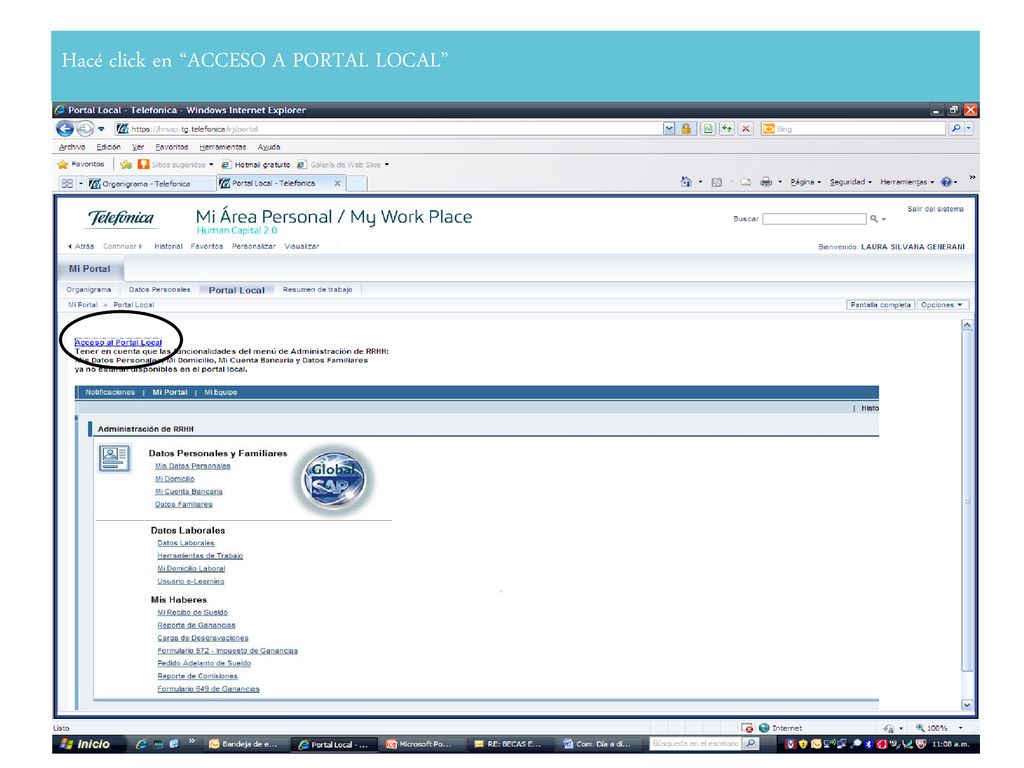The image size is (1024, 768).
Task: Click the page scrollbar down arrow
Action: pyautogui.click(x=967, y=705)
